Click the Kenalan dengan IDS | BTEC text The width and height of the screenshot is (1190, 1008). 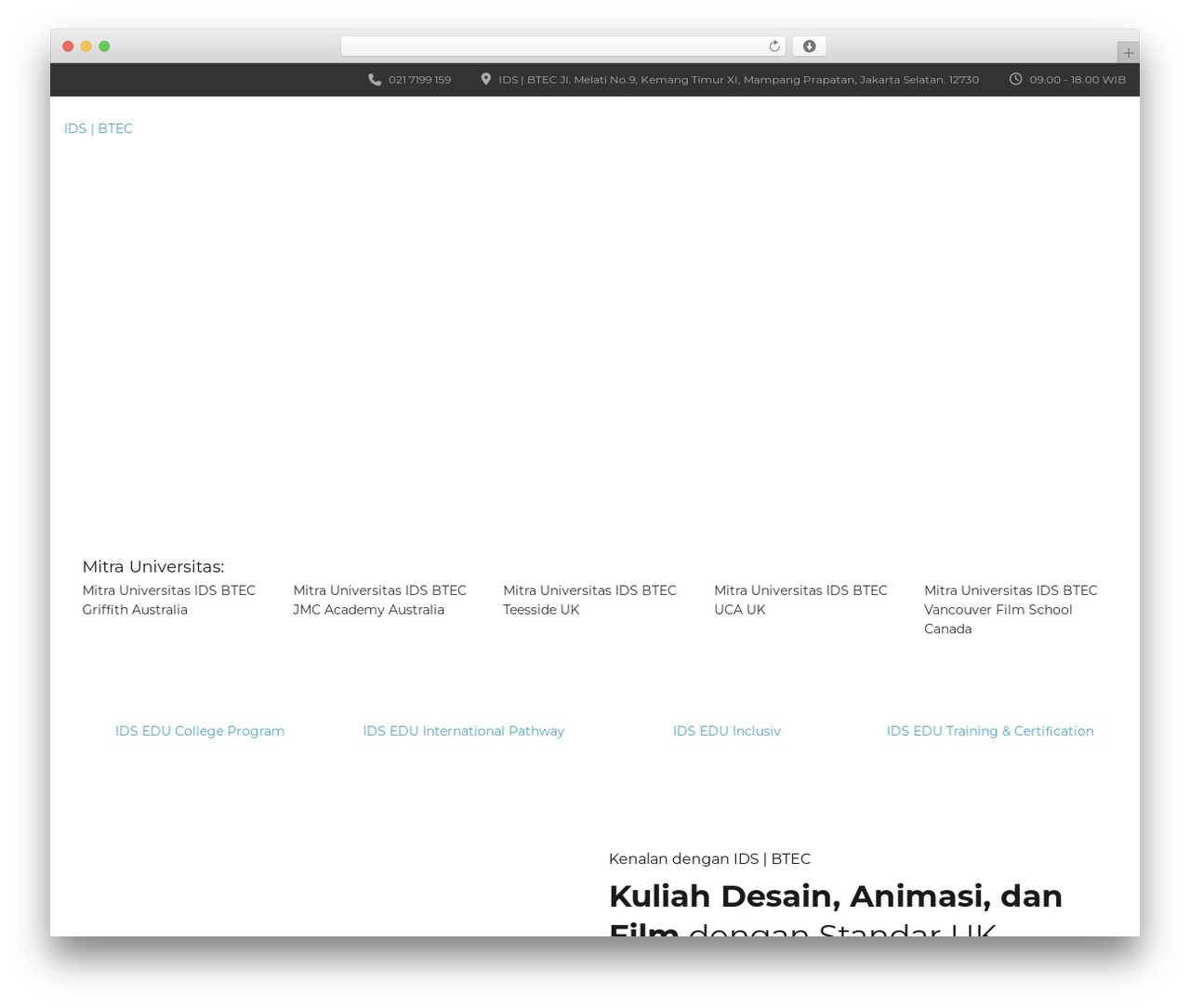coord(709,858)
